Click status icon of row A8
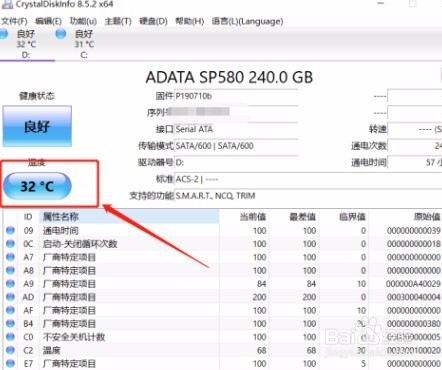The width and height of the screenshot is (442, 370). [10, 270]
